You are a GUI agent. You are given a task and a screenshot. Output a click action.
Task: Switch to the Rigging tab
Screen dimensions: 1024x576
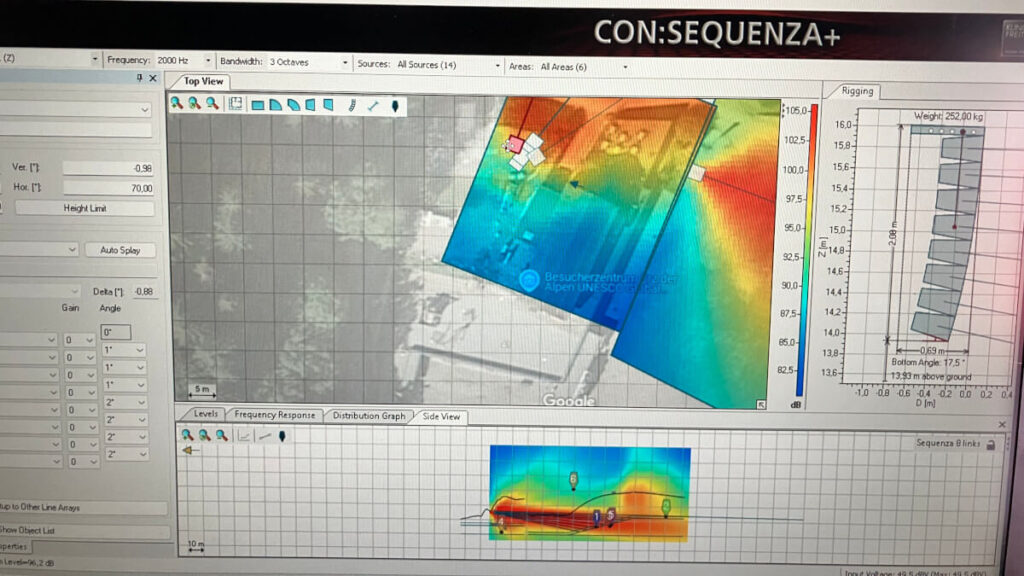(857, 91)
